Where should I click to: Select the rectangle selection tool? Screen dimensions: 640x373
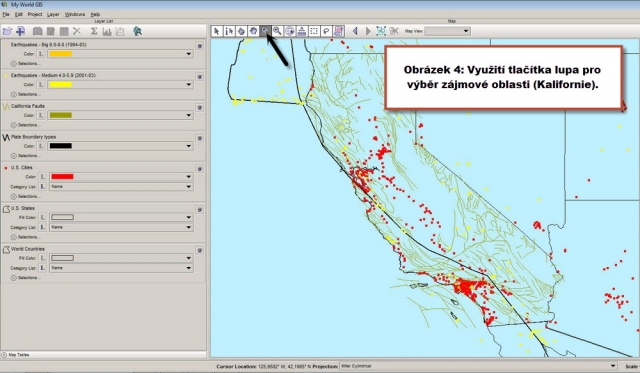click(x=314, y=31)
